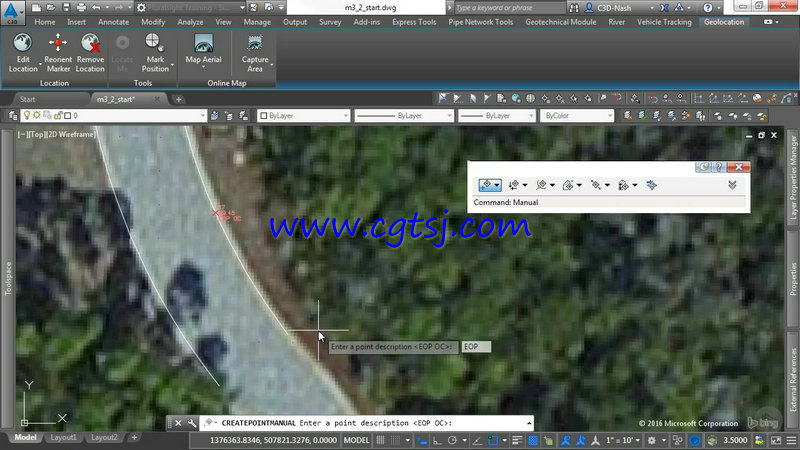This screenshot has width=800, height=450.
Task: Open the ByColor plot style dropdown
Action: click(577, 116)
